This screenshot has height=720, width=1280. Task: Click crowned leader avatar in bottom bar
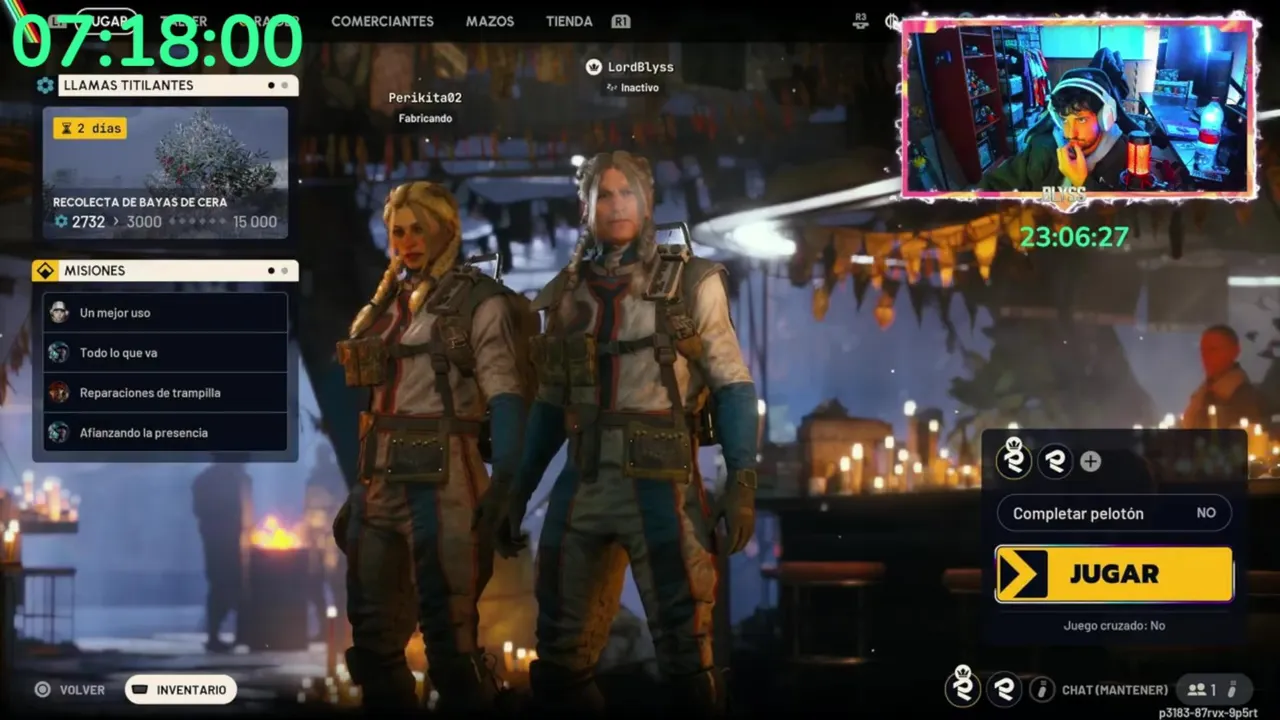tap(963, 687)
